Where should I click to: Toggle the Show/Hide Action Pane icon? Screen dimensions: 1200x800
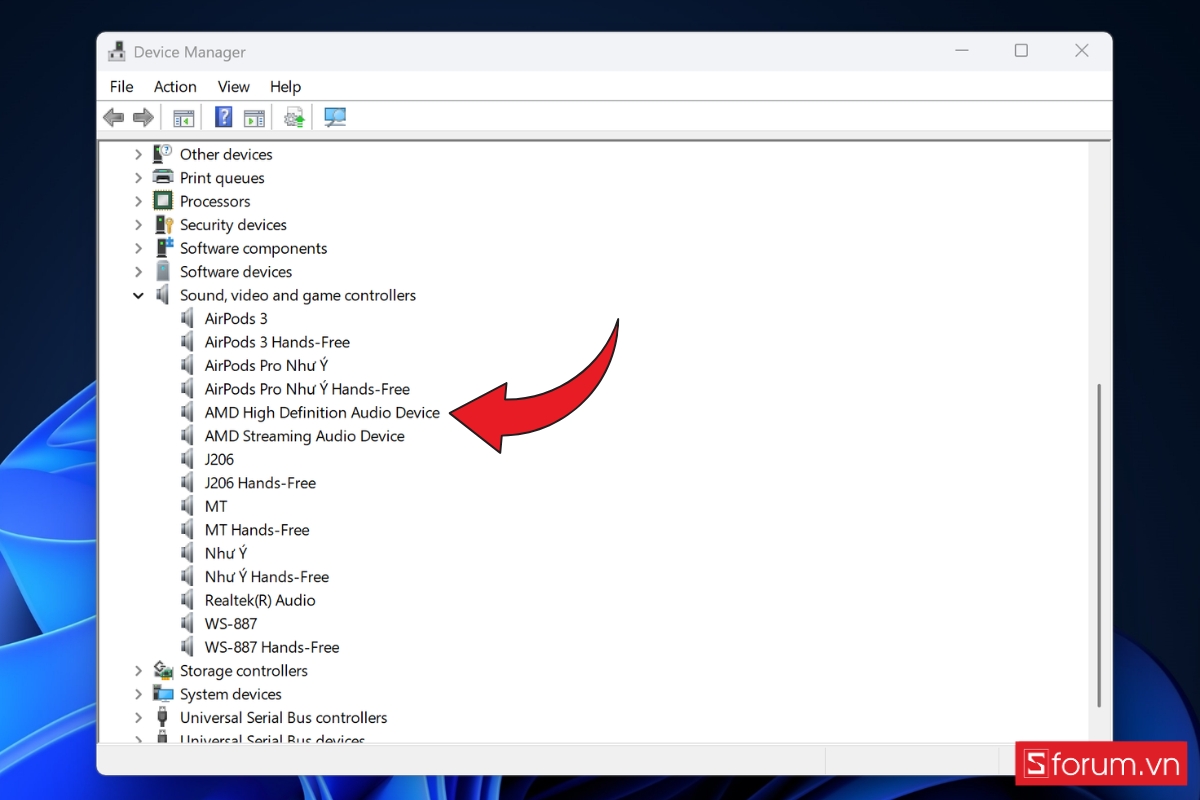[254, 118]
